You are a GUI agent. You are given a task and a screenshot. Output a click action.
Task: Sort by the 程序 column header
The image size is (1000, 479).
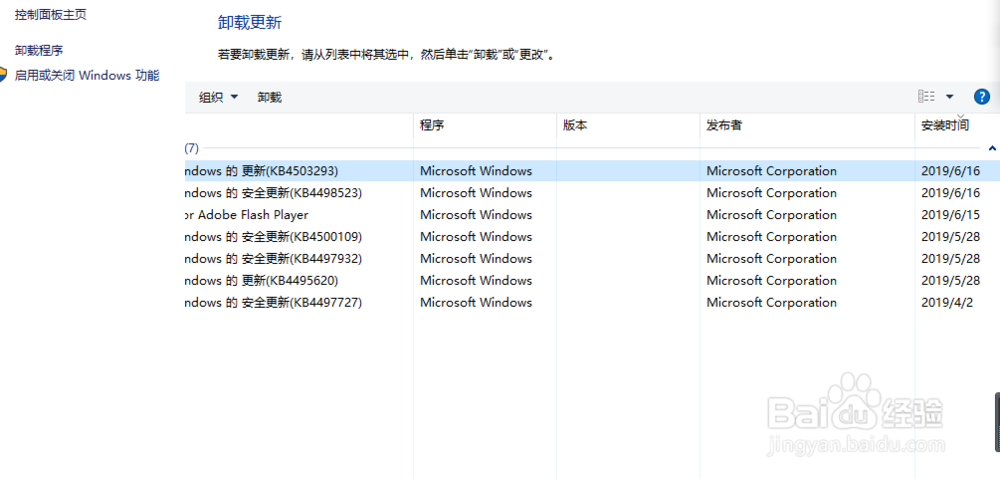485,126
